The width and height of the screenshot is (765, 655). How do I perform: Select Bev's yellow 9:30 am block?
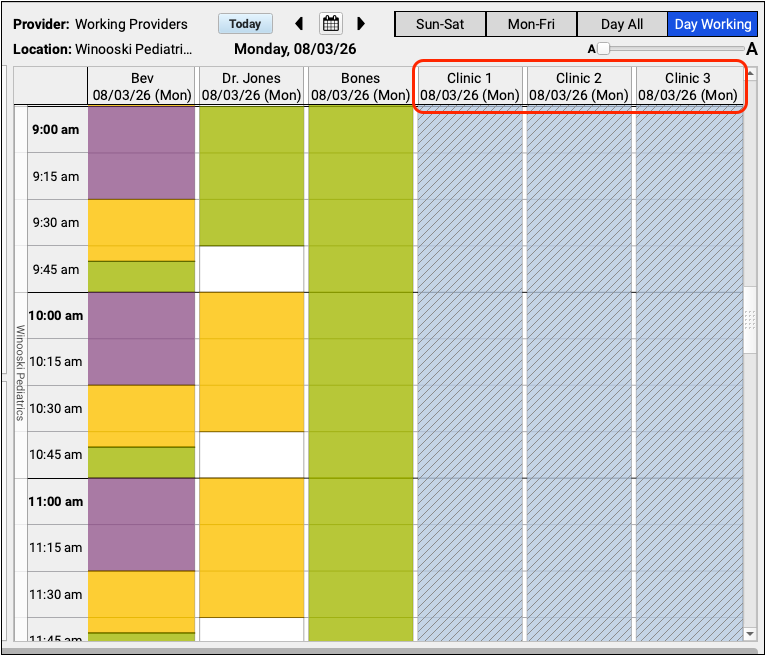(141, 230)
